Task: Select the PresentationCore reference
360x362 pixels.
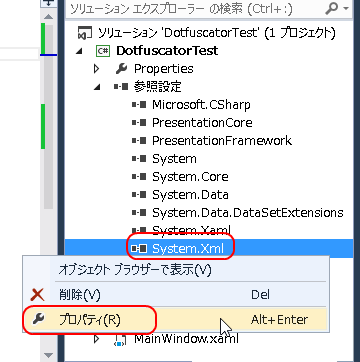Action: coord(202,123)
